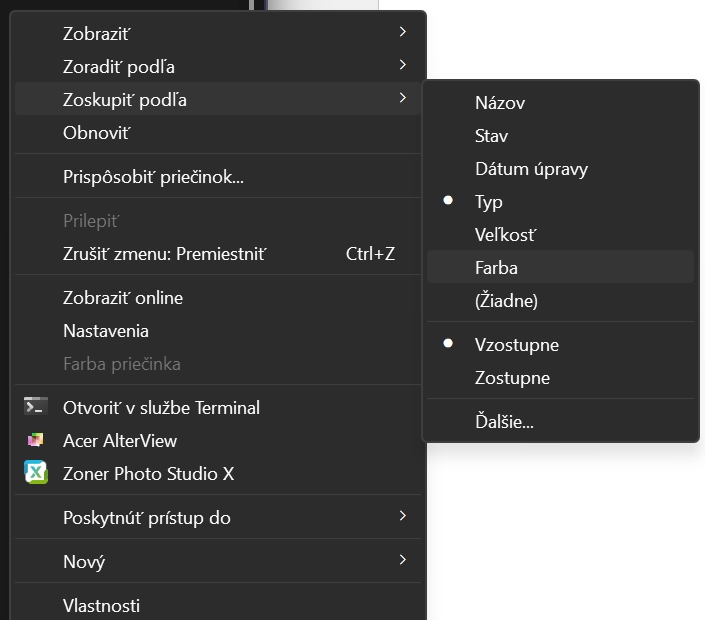Select Zobraziť online entry
This screenshot has height=620, width=705.
123,298
